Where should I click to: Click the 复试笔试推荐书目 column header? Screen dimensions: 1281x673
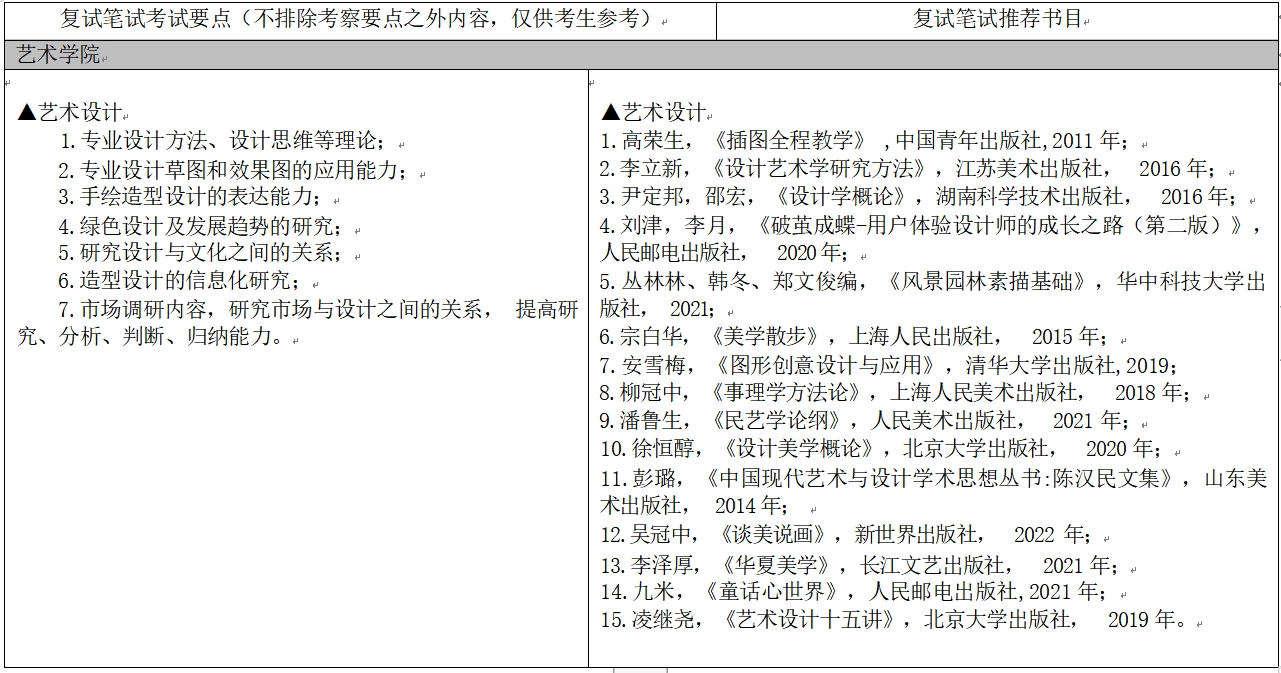pos(998,19)
